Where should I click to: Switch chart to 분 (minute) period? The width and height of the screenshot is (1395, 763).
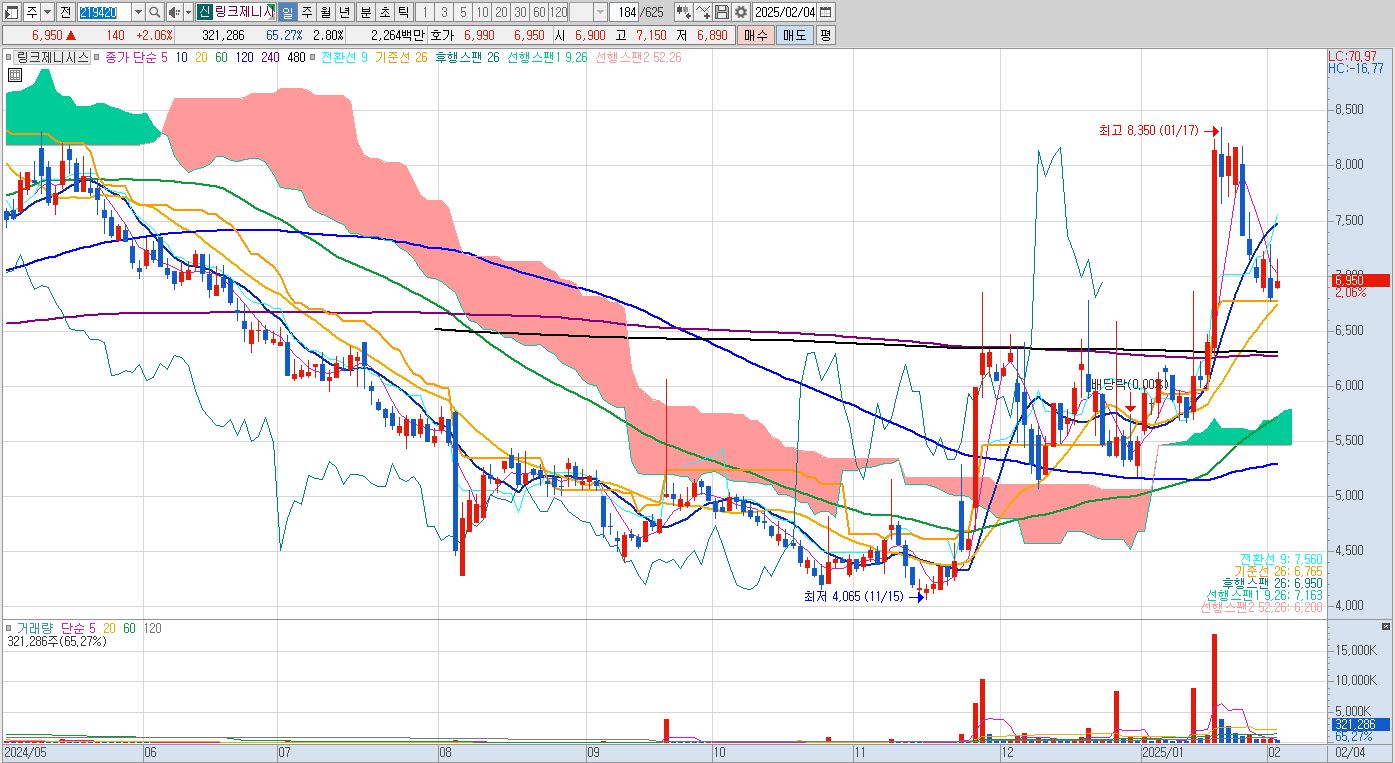(x=365, y=12)
